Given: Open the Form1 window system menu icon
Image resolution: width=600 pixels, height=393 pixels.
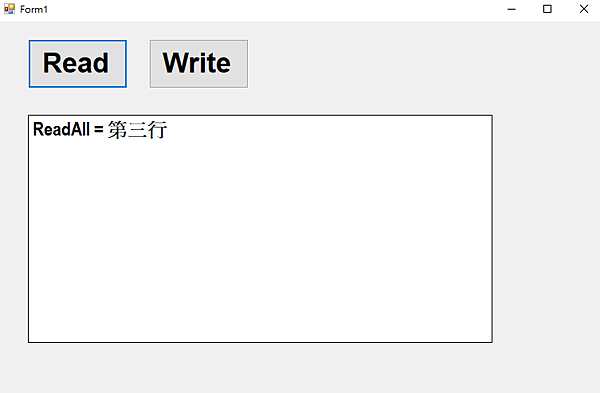Looking at the screenshot, I should tap(9, 9).
